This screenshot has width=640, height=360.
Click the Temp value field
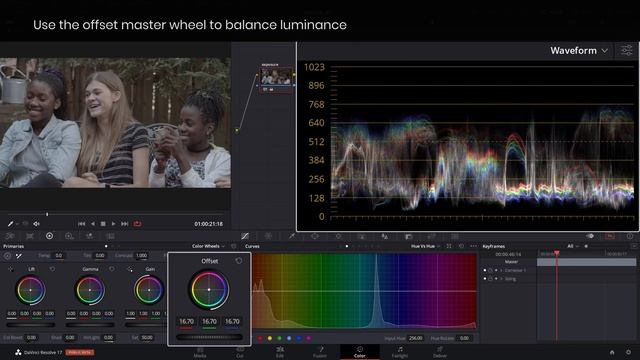(59, 256)
